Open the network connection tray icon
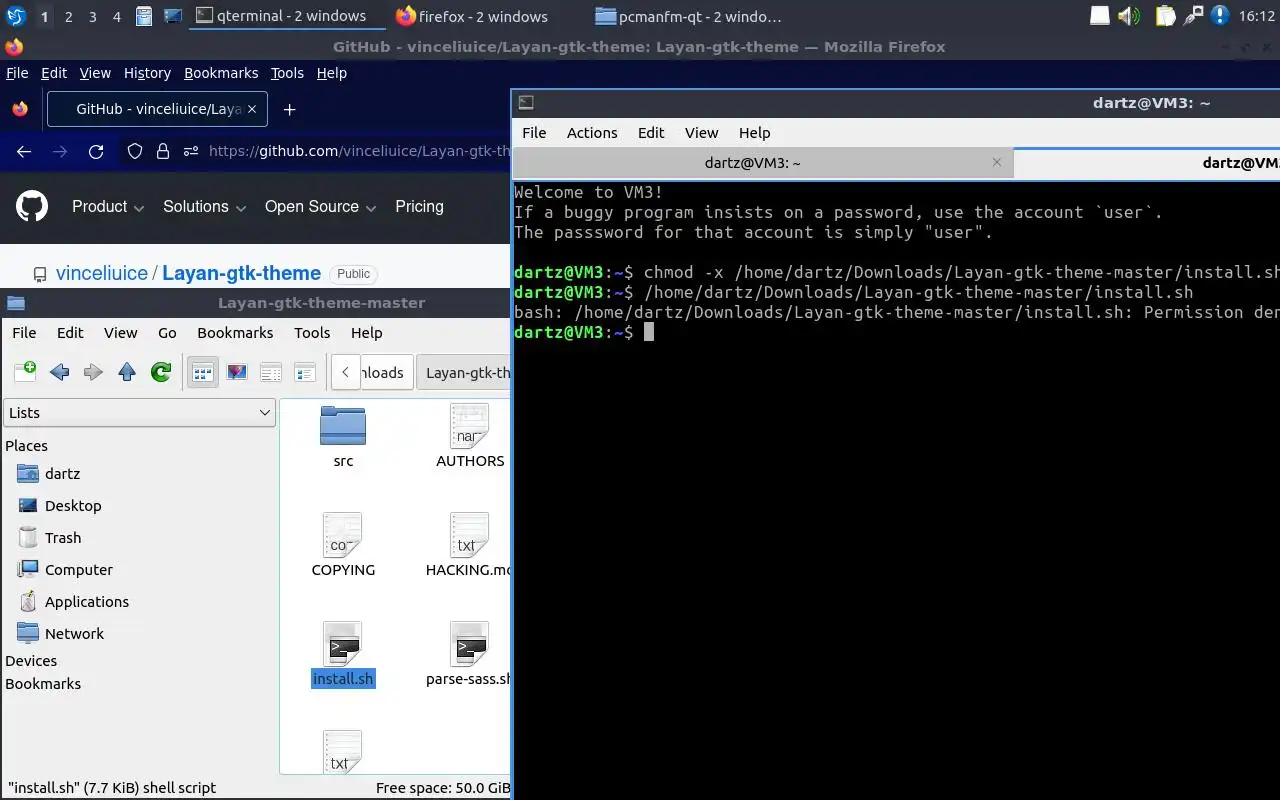Viewport: 1280px width, 800px height. click(x=1193, y=16)
